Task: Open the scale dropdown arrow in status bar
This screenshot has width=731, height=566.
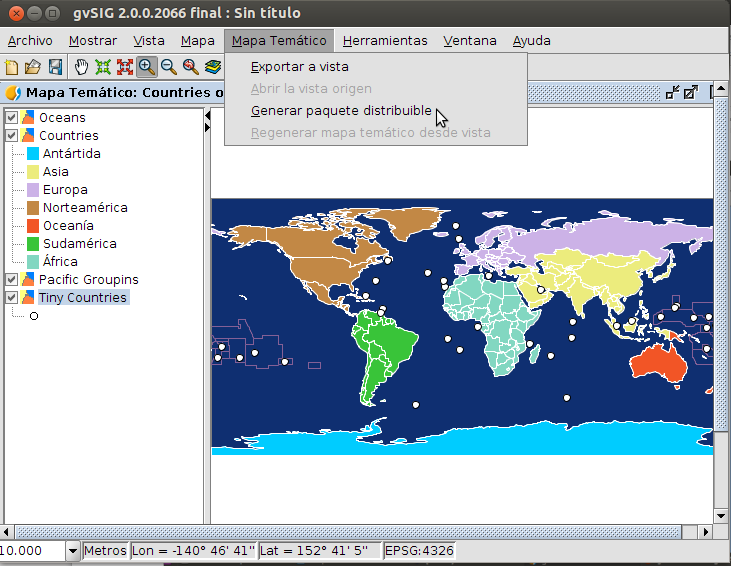Action: click(72, 551)
